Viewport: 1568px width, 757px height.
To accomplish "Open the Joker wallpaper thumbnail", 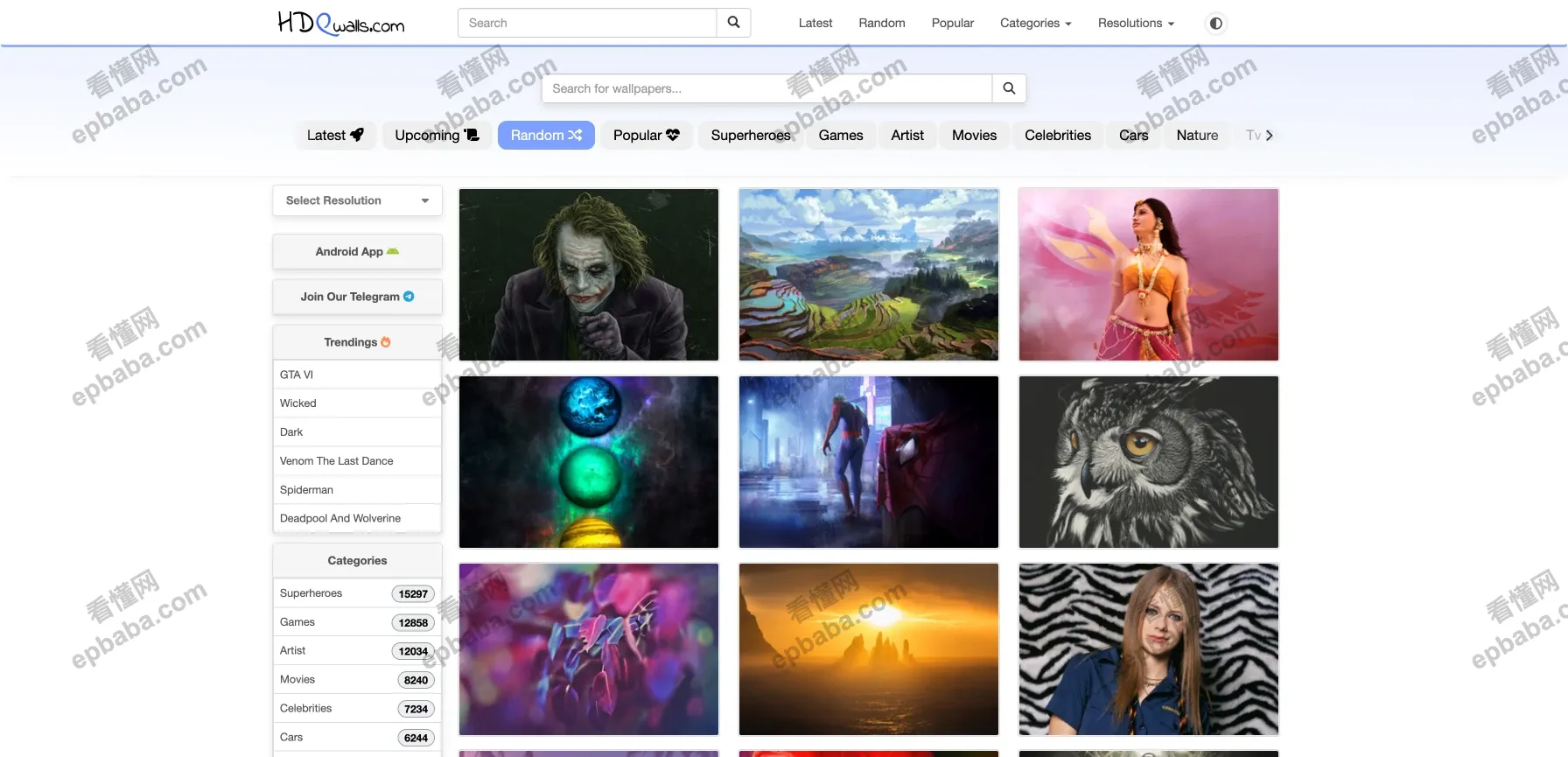I will click(589, 274).
